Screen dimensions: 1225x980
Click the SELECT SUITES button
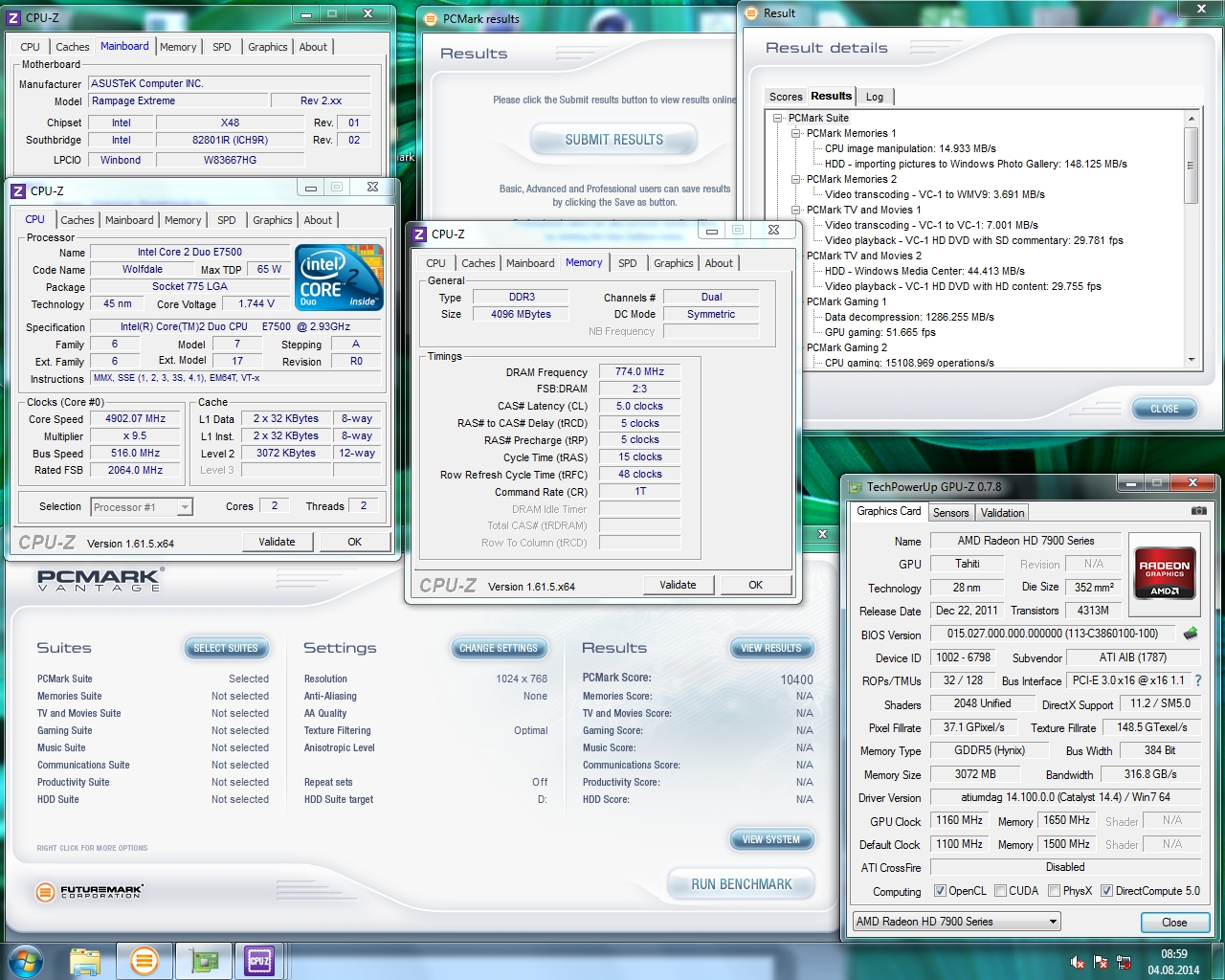[226, 648]
